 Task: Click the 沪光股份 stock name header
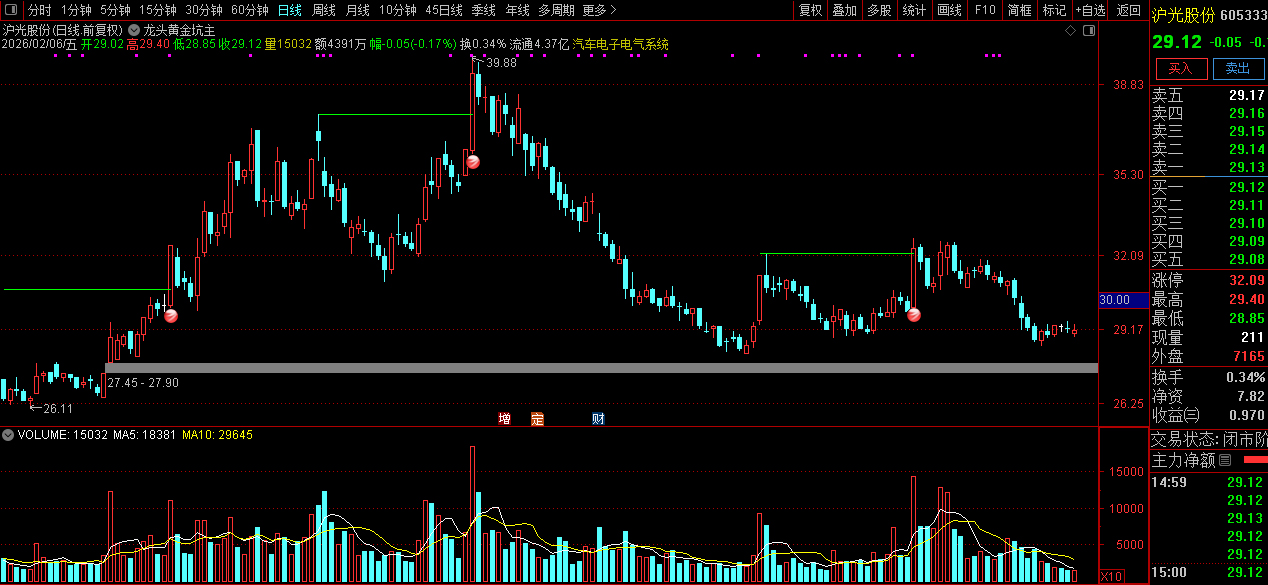point(1183,15)
